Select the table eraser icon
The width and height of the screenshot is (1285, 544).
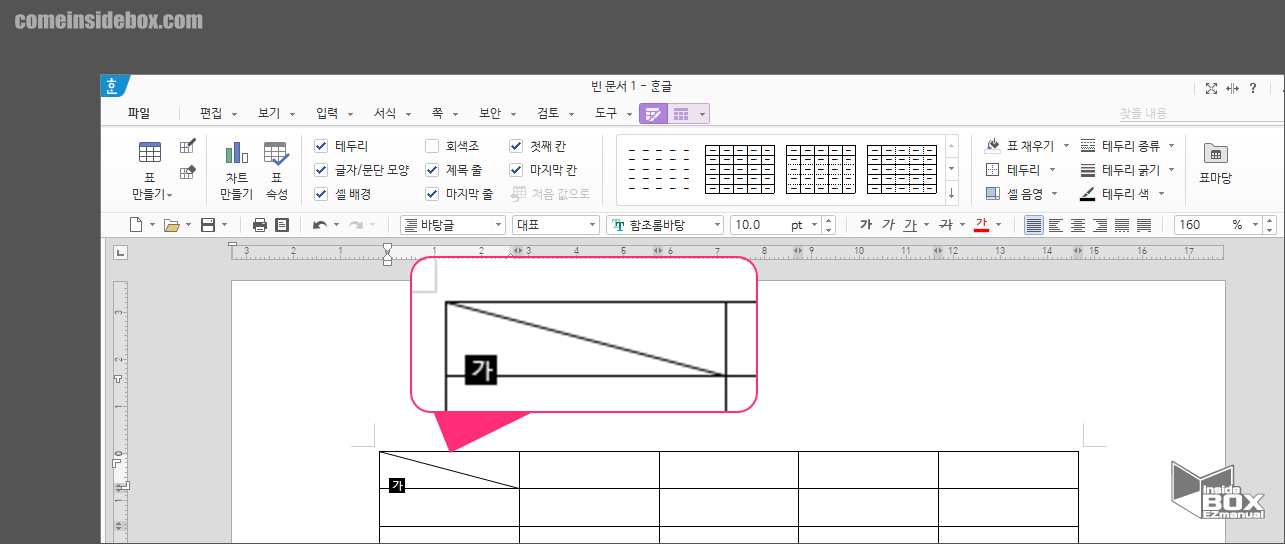[187, 172]
